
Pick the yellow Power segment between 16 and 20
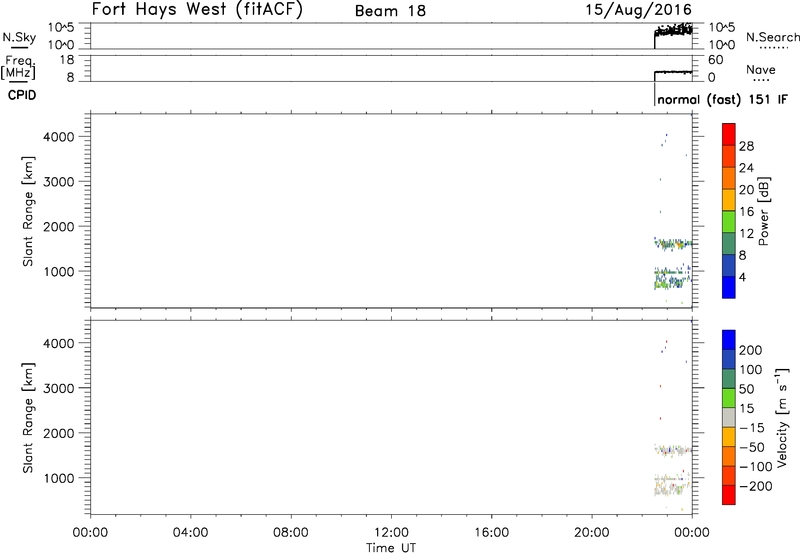729,200
